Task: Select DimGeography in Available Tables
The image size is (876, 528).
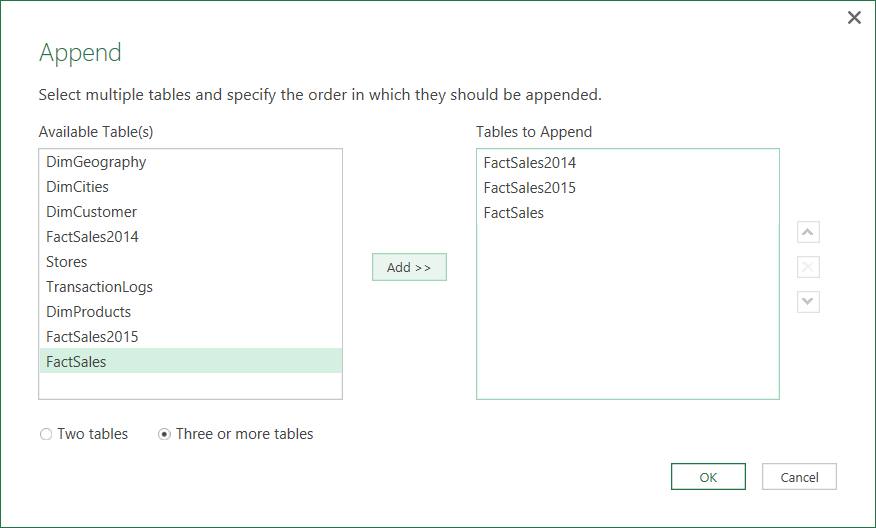Action: pos(96,162)
